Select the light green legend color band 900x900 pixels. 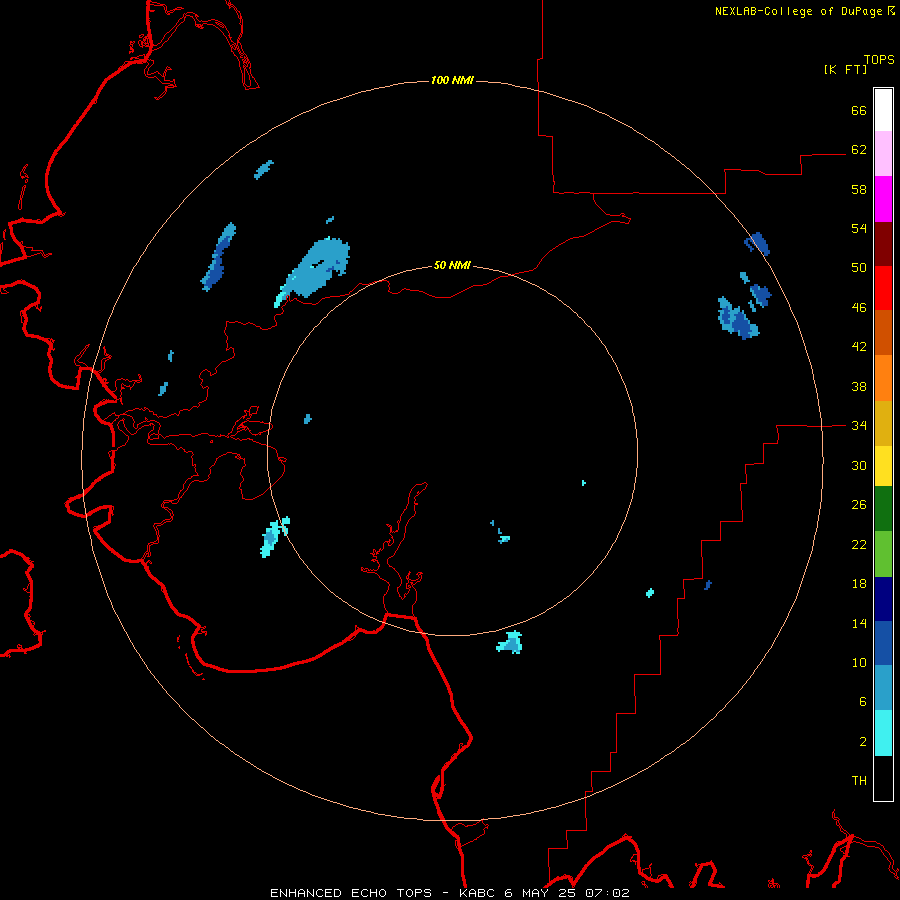(x=883, y=554)
